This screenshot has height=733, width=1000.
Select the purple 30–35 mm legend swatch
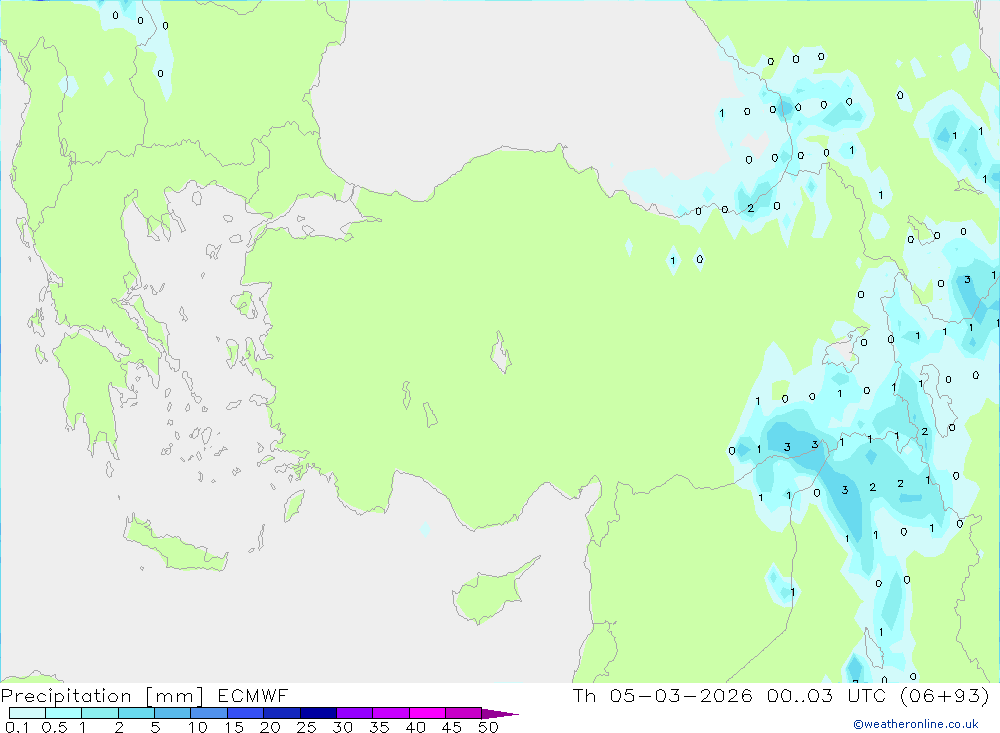pos(353,713)
